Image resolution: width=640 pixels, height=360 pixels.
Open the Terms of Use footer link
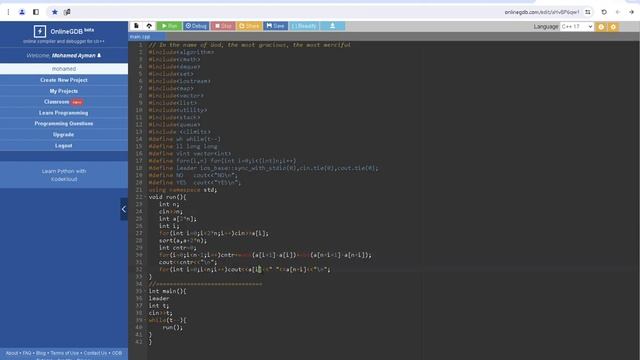(64, 353)
